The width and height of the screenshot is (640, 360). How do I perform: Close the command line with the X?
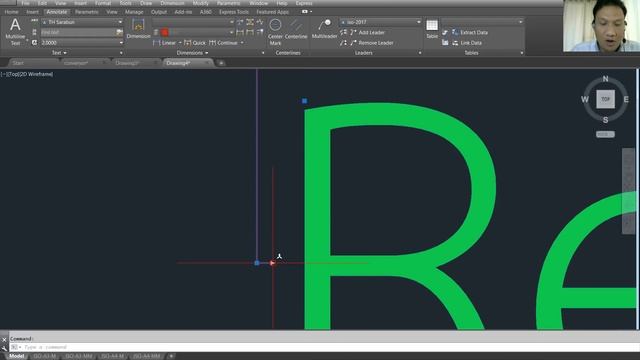[4, 340]
